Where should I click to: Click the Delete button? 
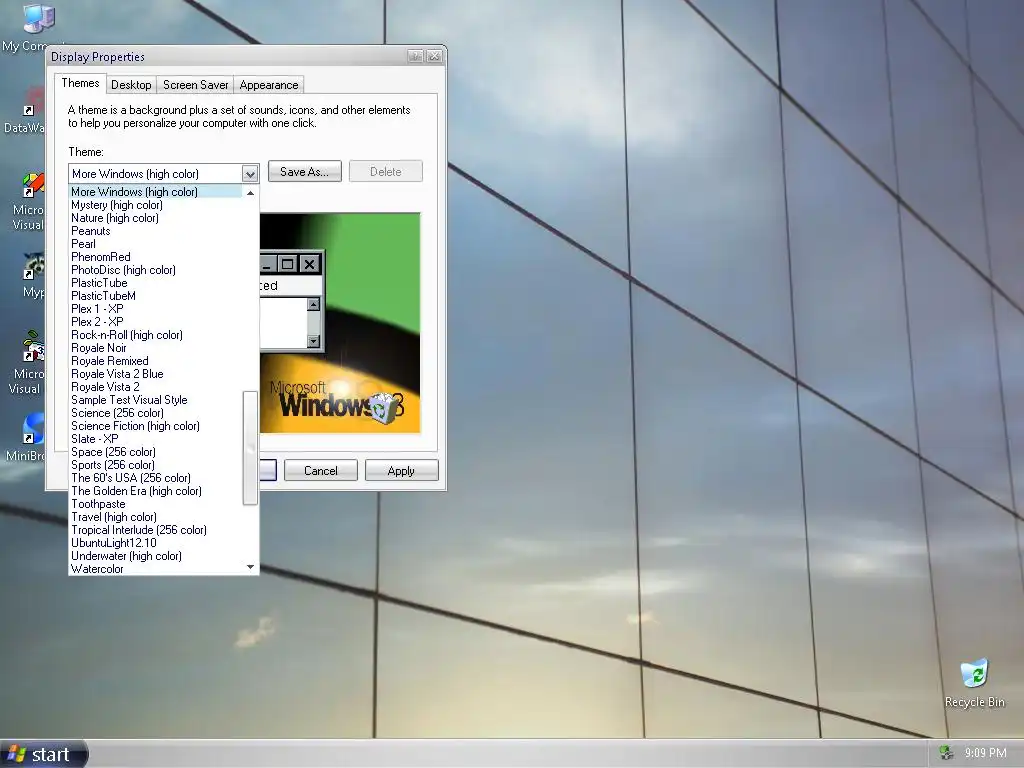pos(385,171)
